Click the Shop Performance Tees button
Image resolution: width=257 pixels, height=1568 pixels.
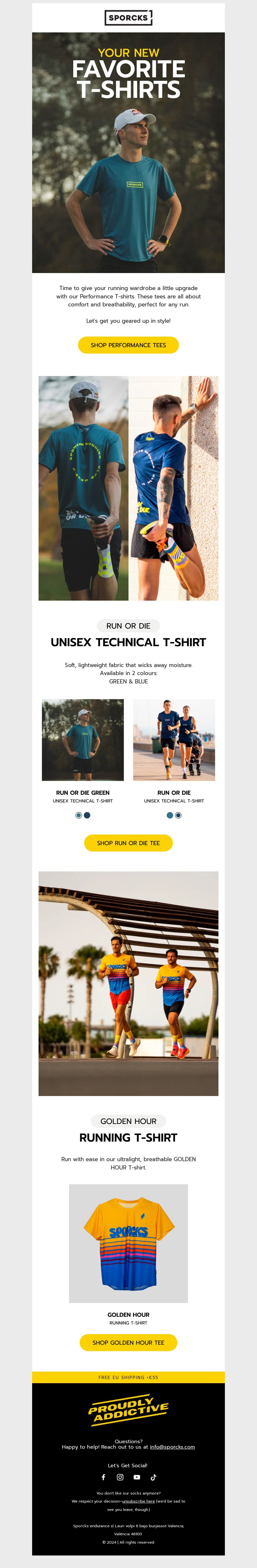(x=128, y=345)
